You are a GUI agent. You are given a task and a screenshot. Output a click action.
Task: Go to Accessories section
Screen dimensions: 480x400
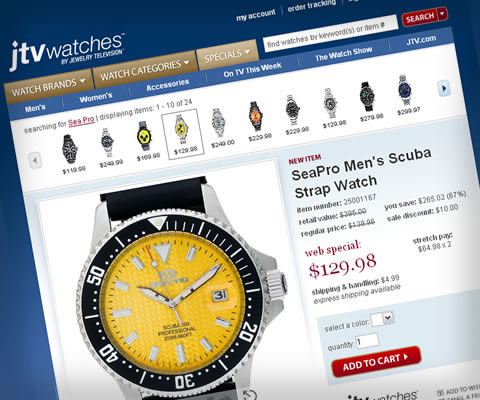(167, 85)
